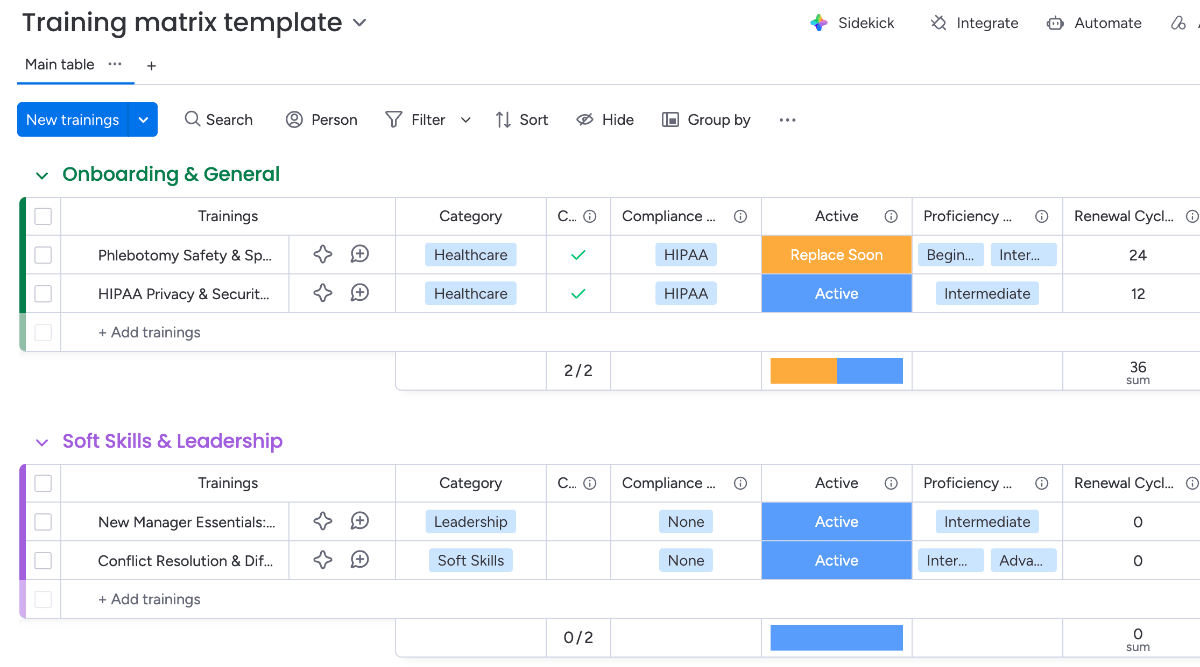Screen dimensions: 1200x667
Task: Show info for Compliance column in Onboarding group
Action: click(740, 216)
